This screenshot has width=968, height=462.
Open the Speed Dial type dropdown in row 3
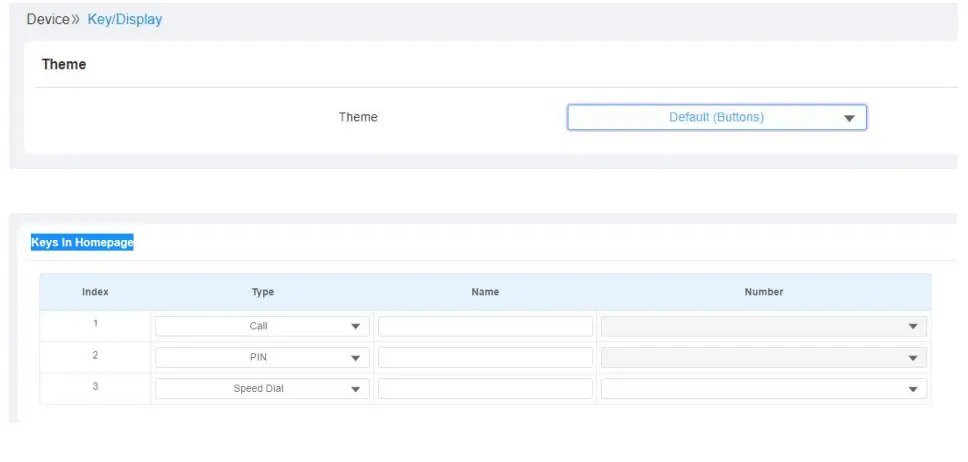click(x=262, y=388)
